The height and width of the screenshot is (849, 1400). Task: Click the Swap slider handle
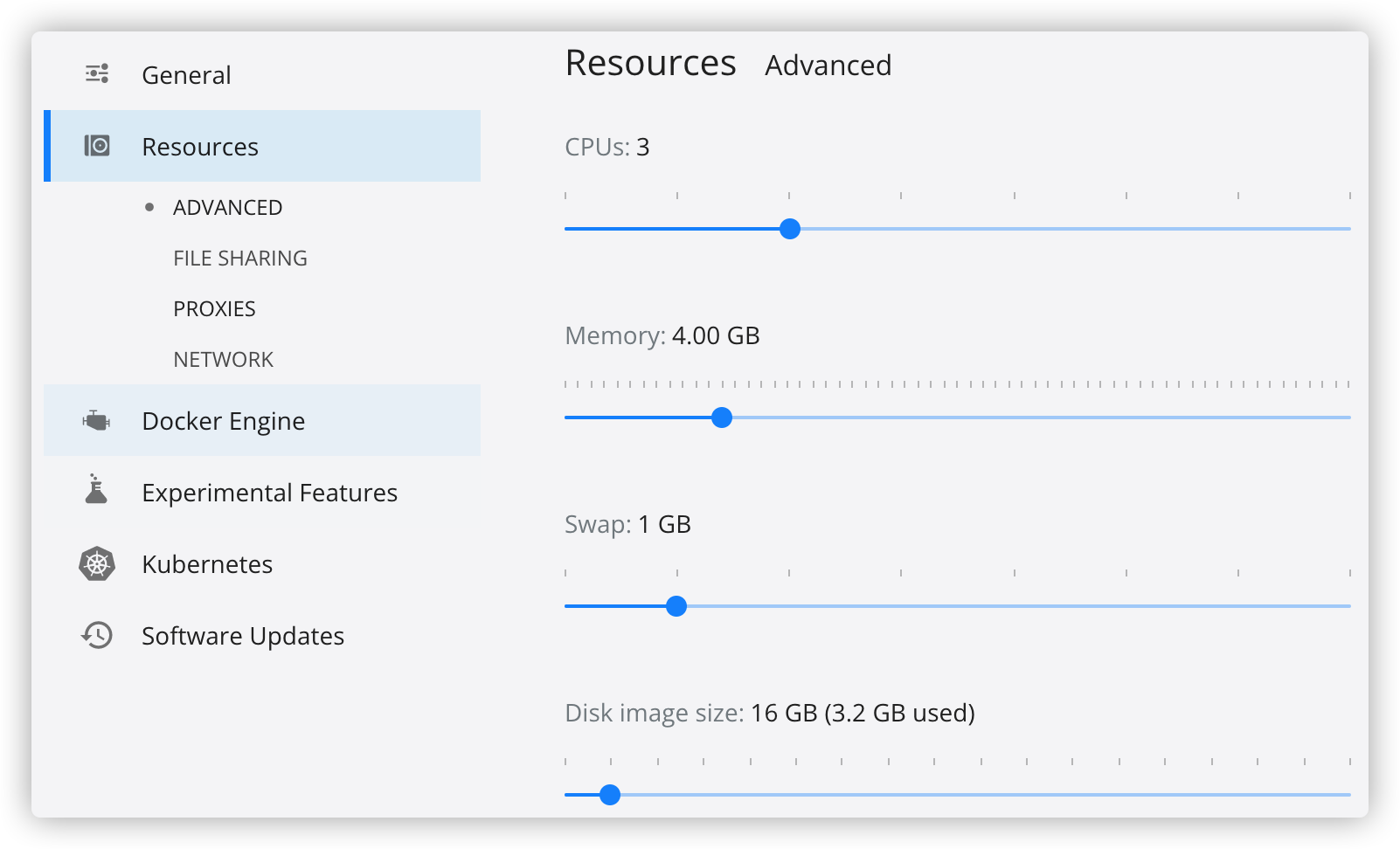[676, 606]
